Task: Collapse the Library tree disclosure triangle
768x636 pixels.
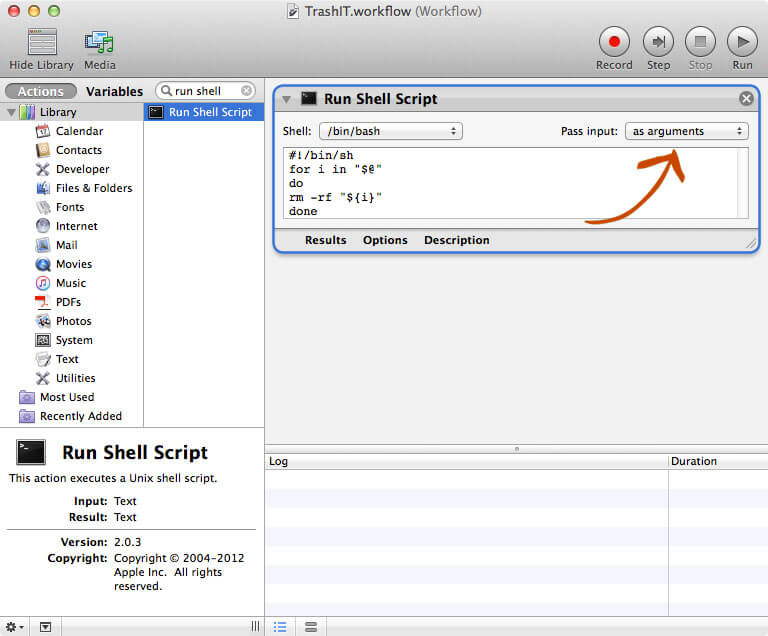Action: (10, 112)
